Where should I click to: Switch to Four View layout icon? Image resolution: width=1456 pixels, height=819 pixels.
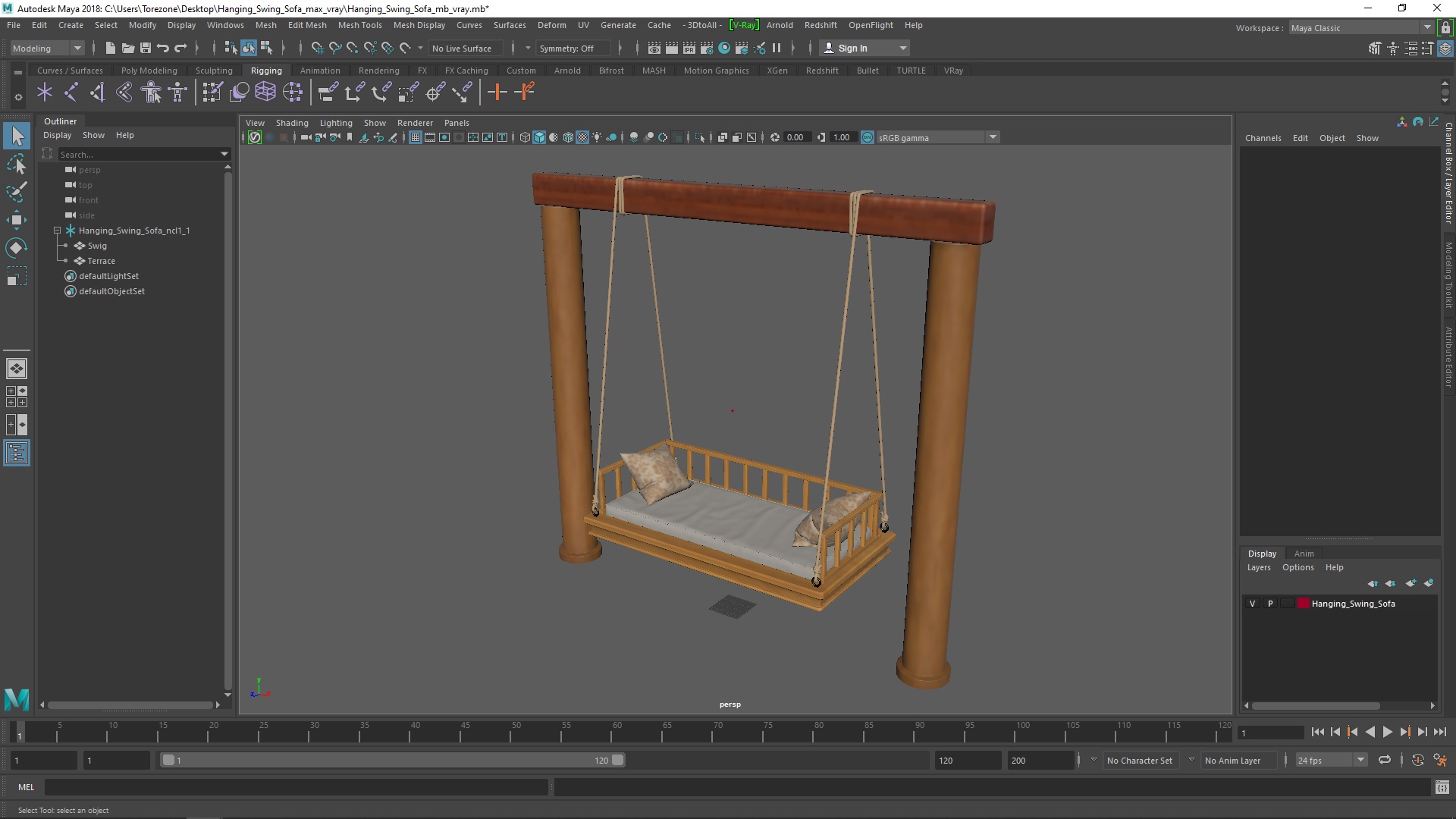click(x=17, y=397)
